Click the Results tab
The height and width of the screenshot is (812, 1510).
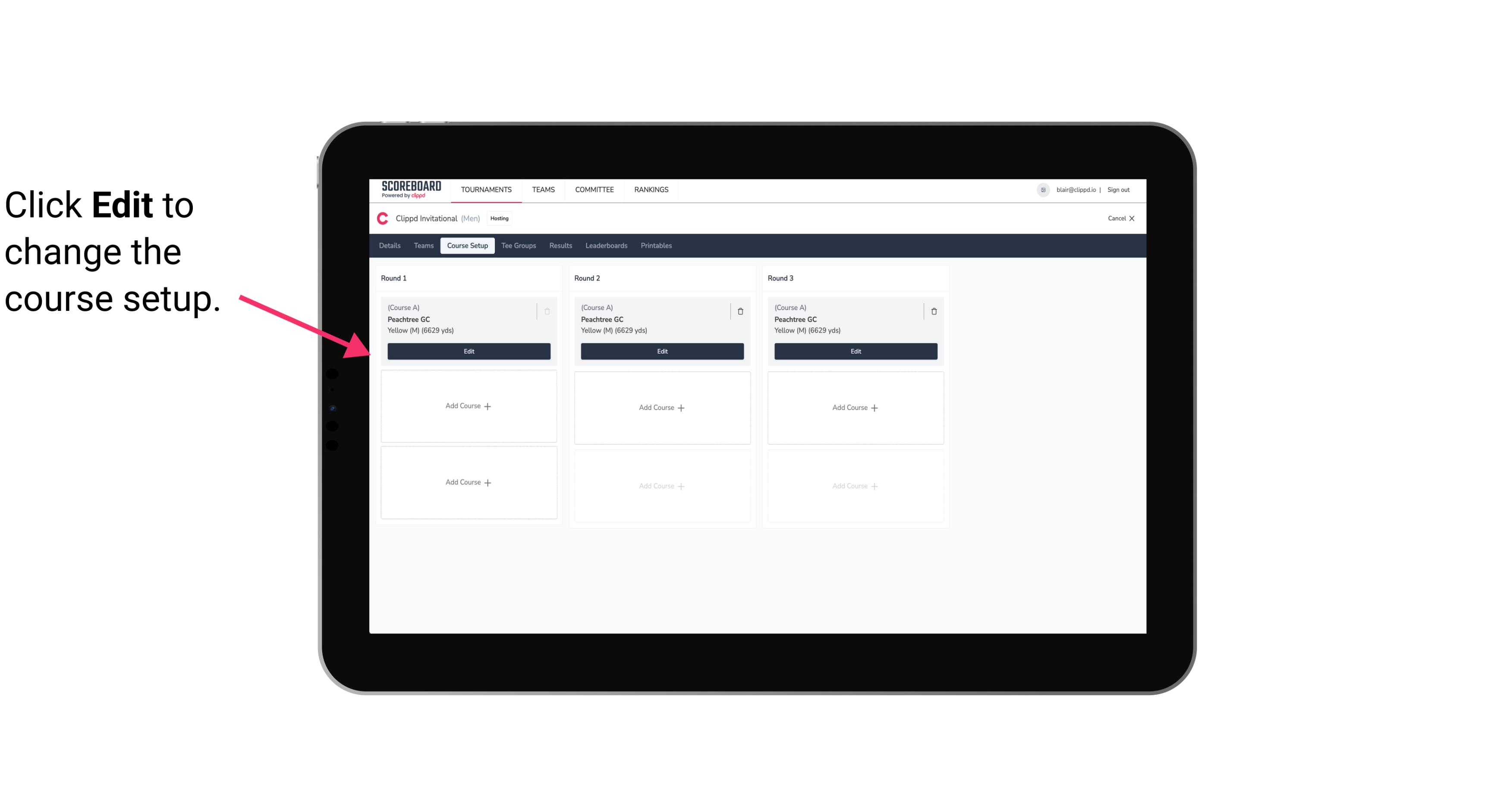[561, 246]
